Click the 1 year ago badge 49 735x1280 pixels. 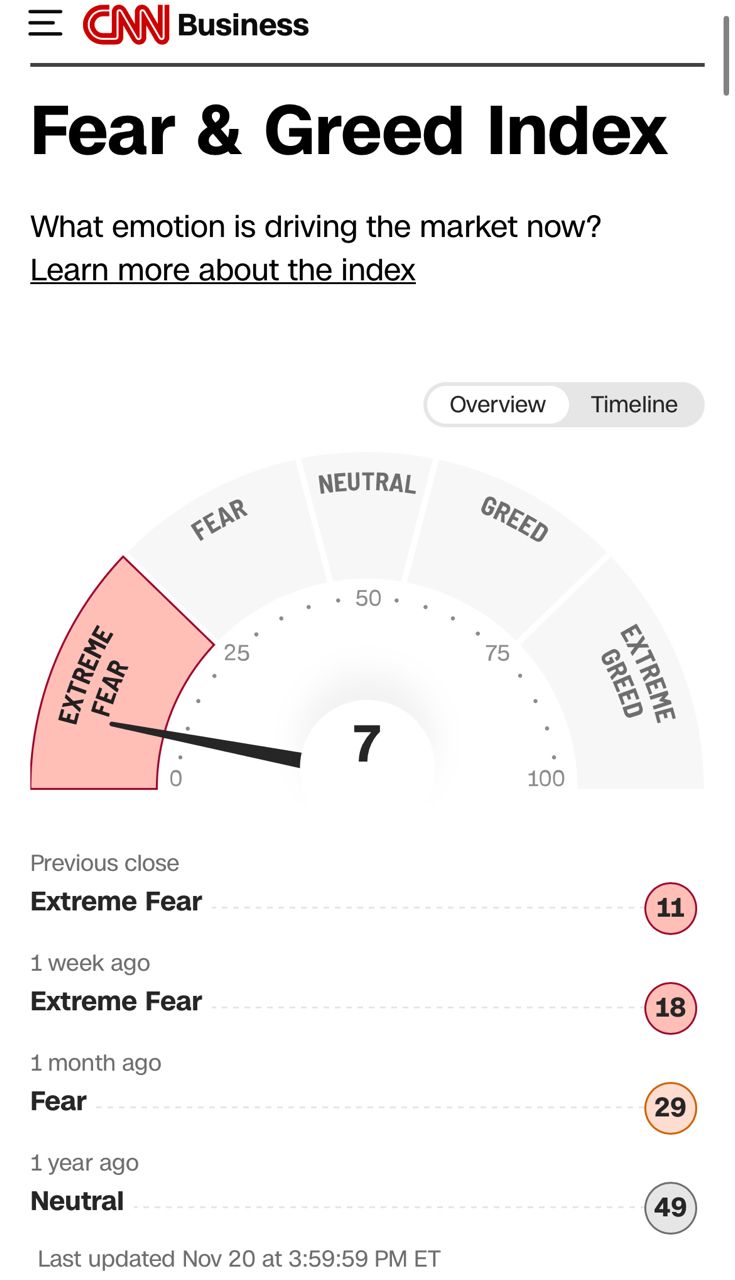pyautogui.click(x=670, y=1207)
